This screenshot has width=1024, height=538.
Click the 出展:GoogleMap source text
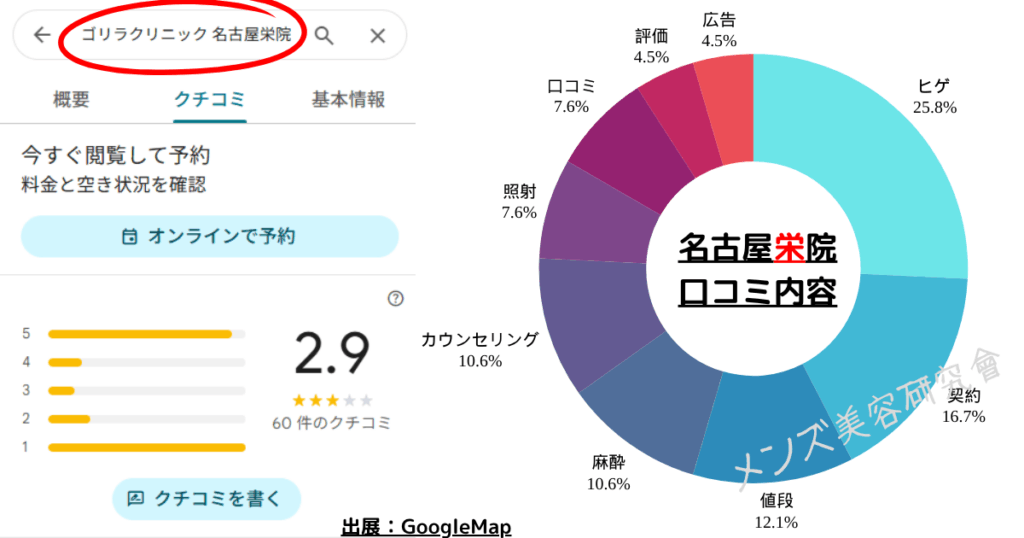click(426, 527)
